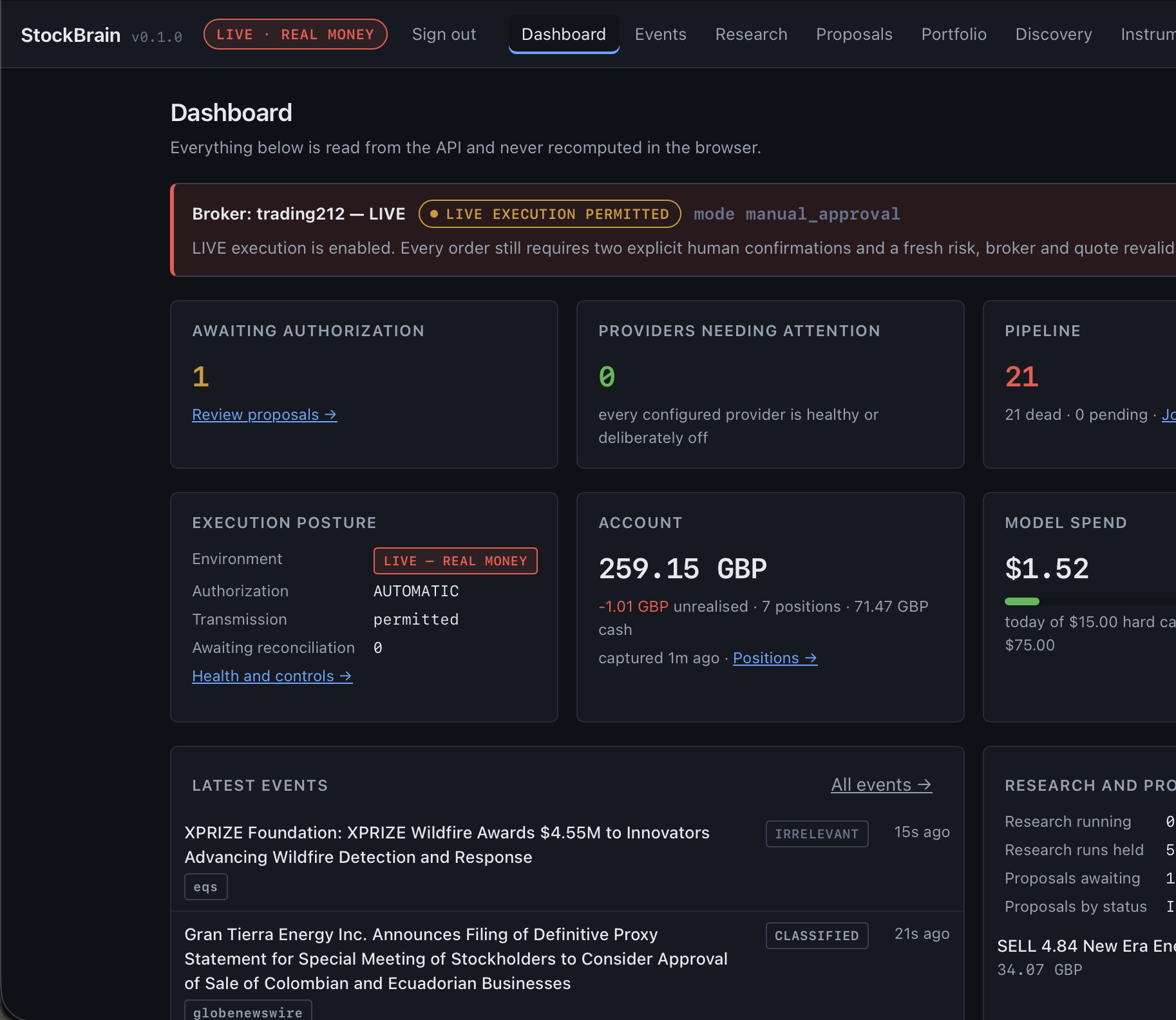Screen dimensions: 1176x1020
Task: Click the Awaiting reconciliation label
Action: 273,648
